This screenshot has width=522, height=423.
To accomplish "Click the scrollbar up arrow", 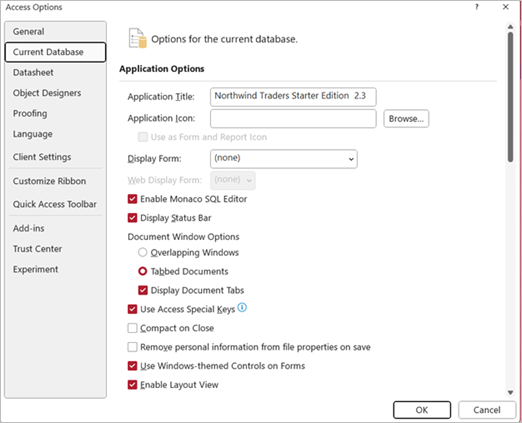I will (510, 27).
